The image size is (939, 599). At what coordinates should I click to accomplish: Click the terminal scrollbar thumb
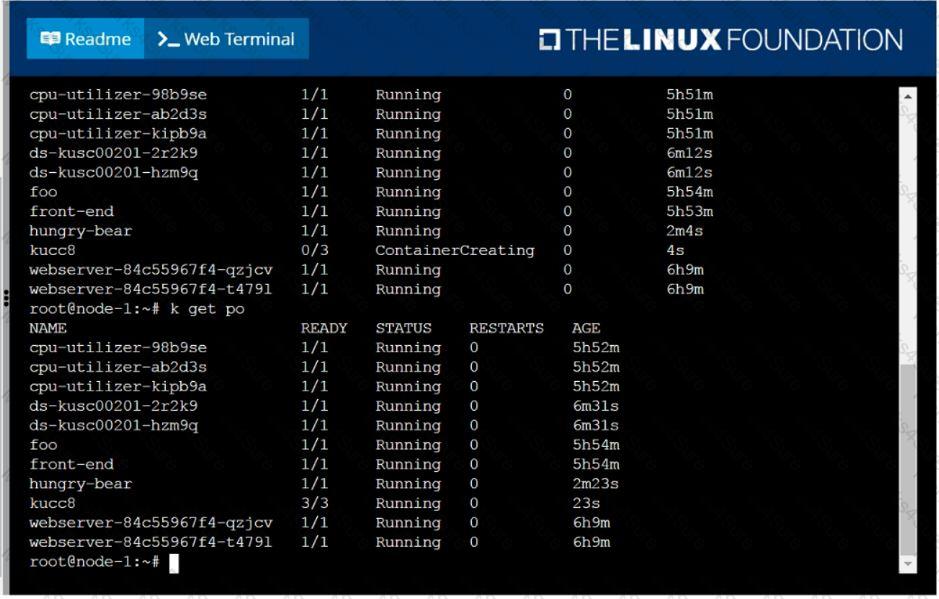(x=908, y=458)
